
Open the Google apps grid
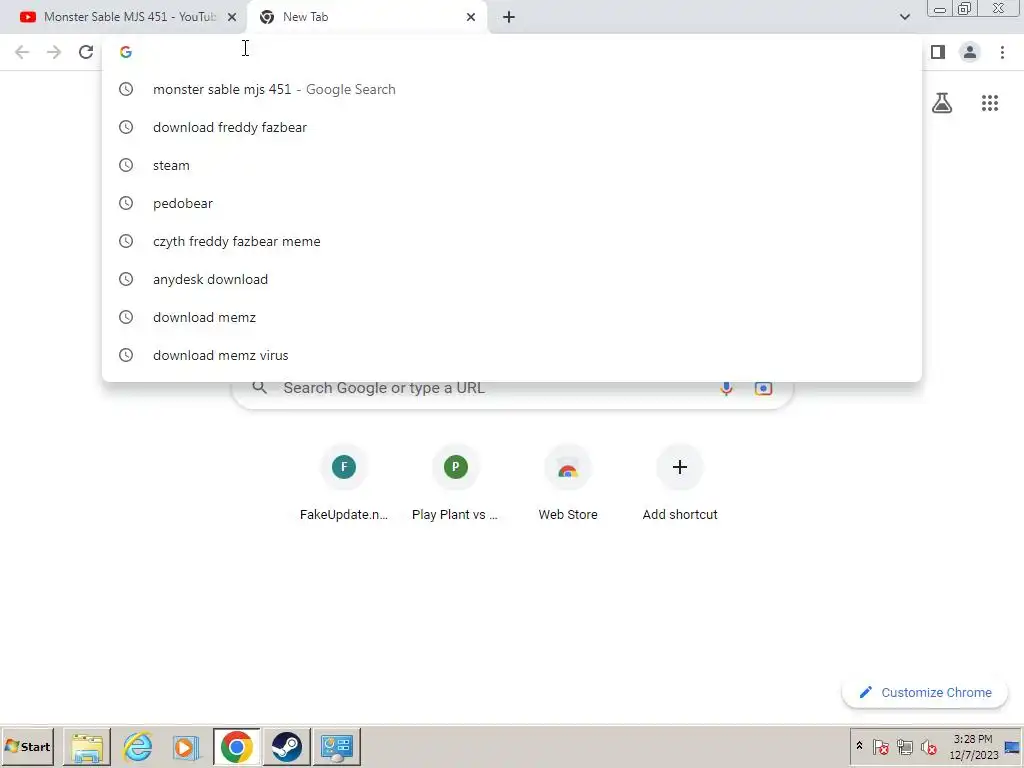pyautogui.click(x=990, y=103)
